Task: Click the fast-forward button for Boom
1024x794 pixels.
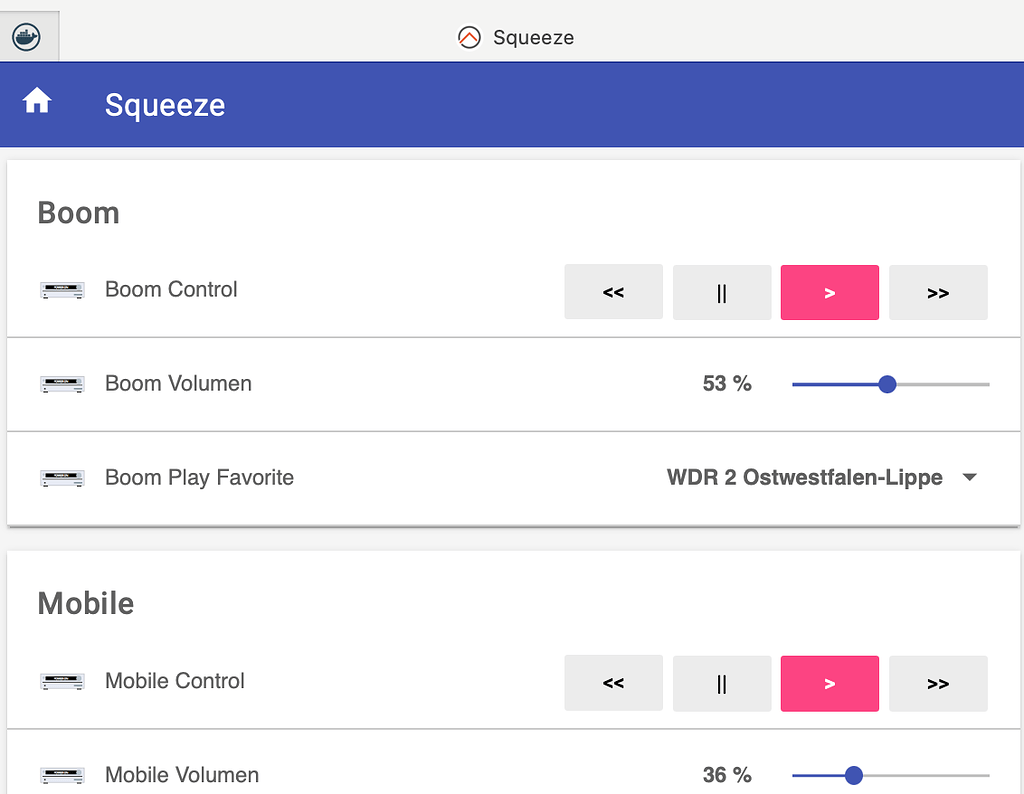Action: pyautogui.click(x=937, y=292)
